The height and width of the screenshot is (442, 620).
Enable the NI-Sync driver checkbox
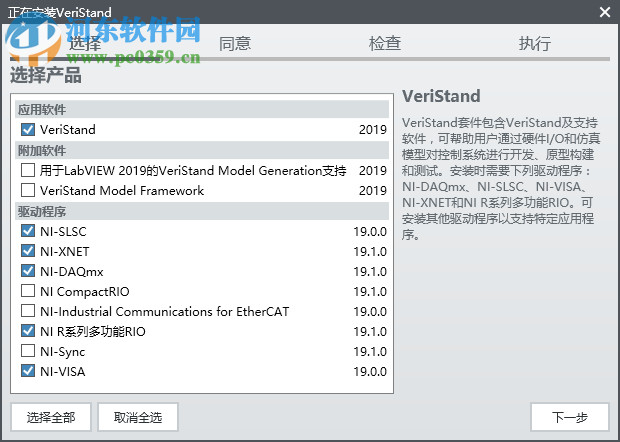pos(28,351)
